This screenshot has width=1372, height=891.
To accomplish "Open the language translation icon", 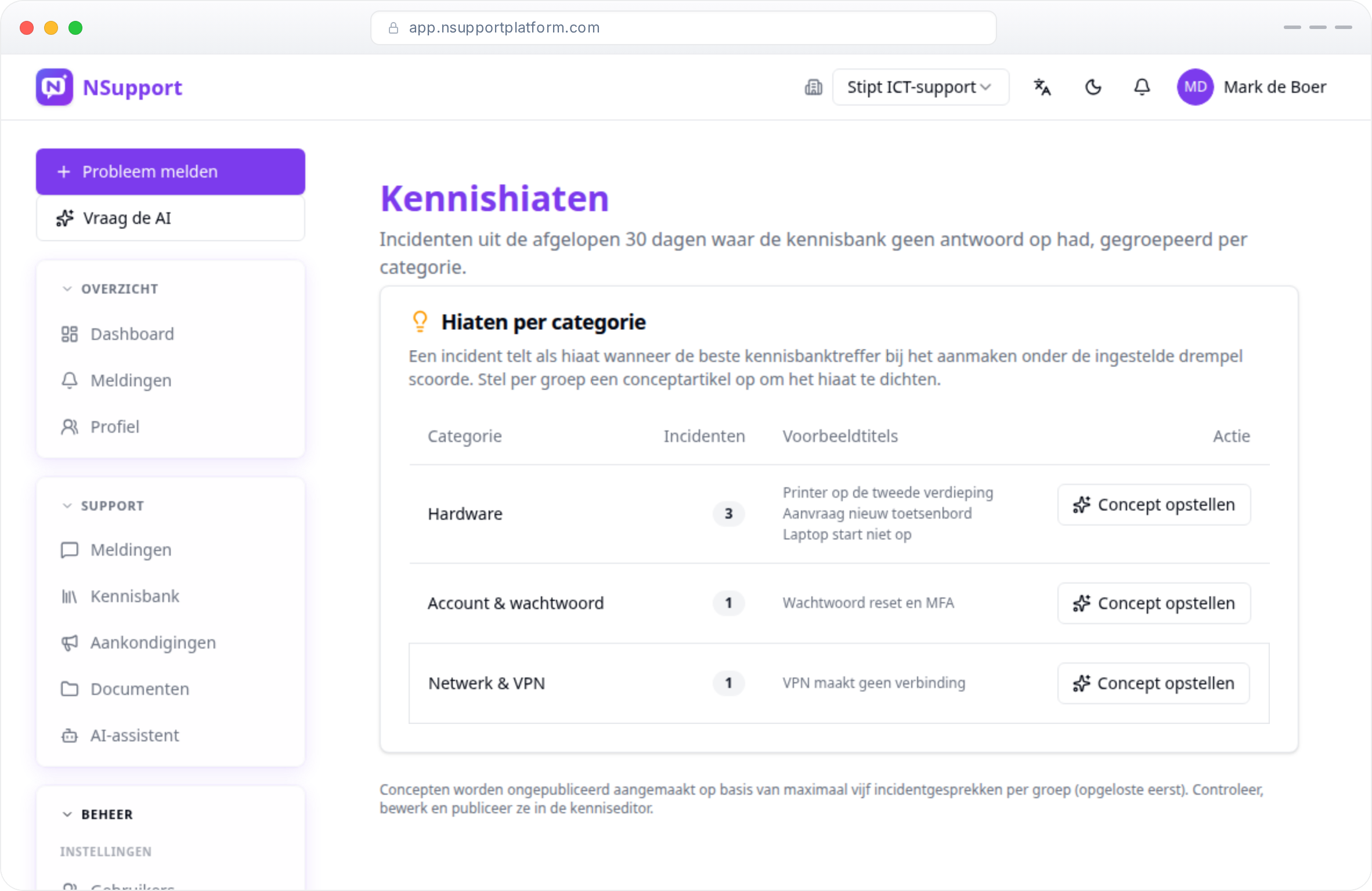I will (x=1042, y=87).
